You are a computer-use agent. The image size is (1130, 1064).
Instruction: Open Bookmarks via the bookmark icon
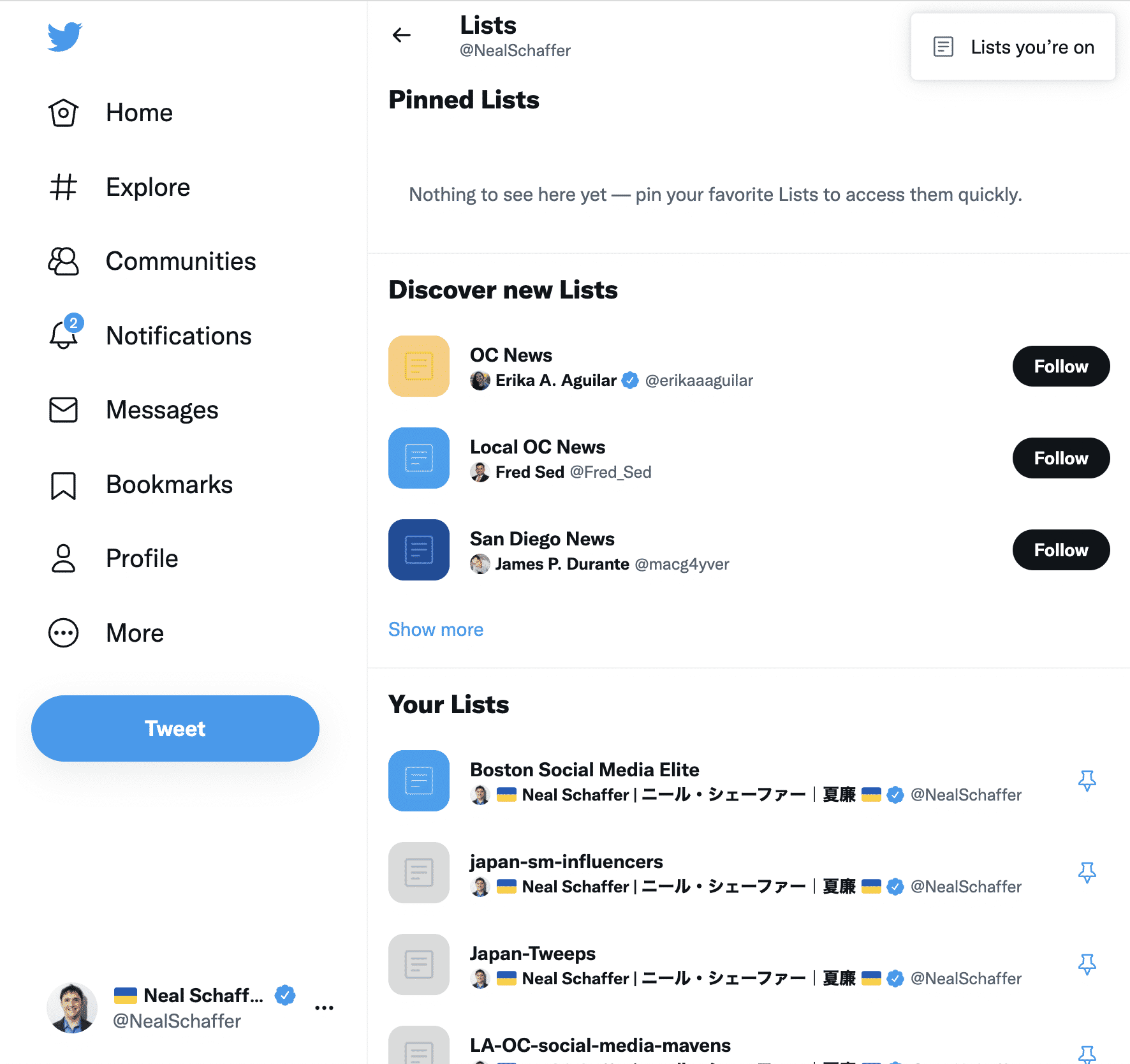[x=63, y=485]
